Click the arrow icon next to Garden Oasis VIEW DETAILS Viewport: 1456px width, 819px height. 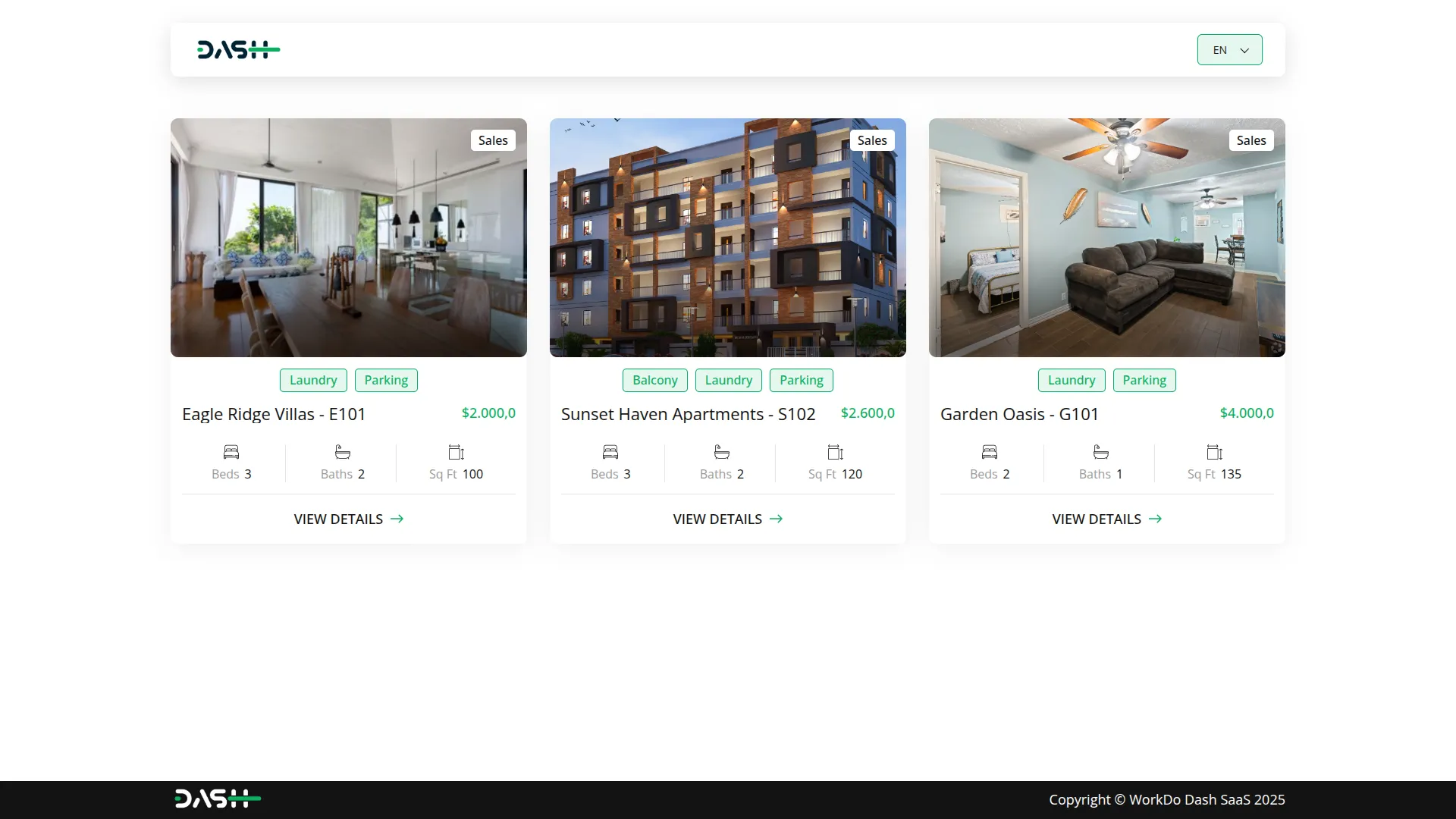(1156, 519)
